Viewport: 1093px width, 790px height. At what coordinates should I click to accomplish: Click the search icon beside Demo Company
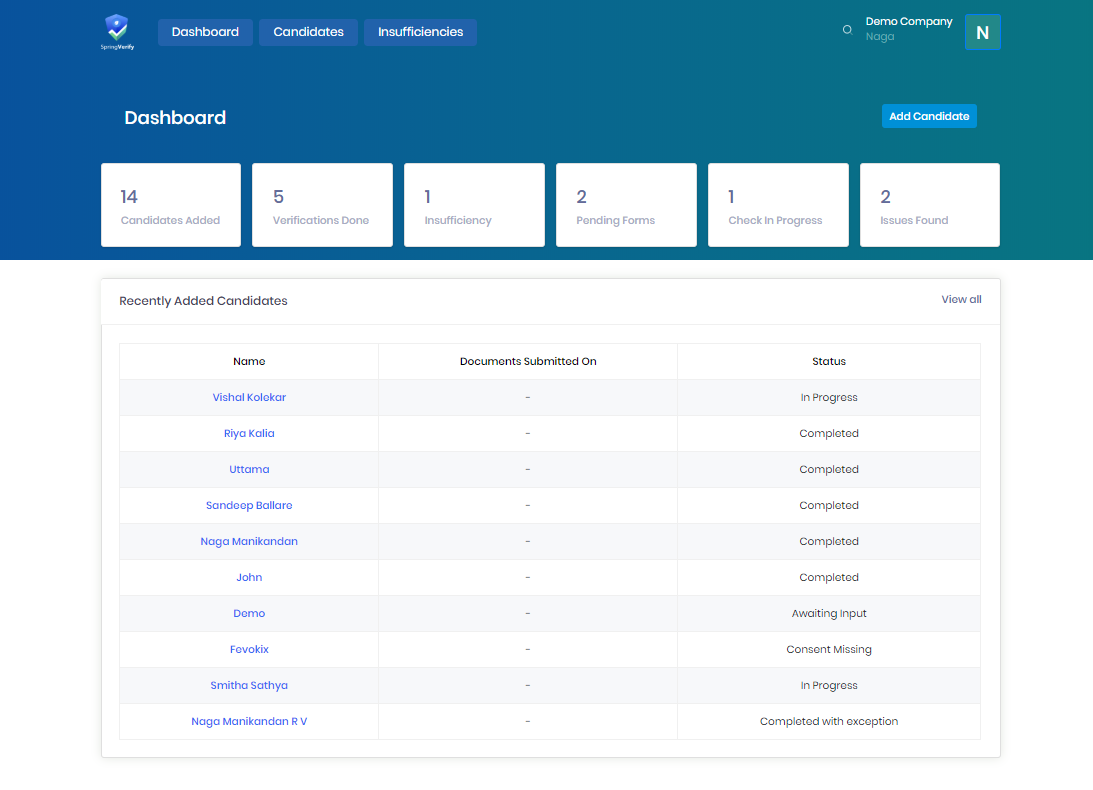847,30
